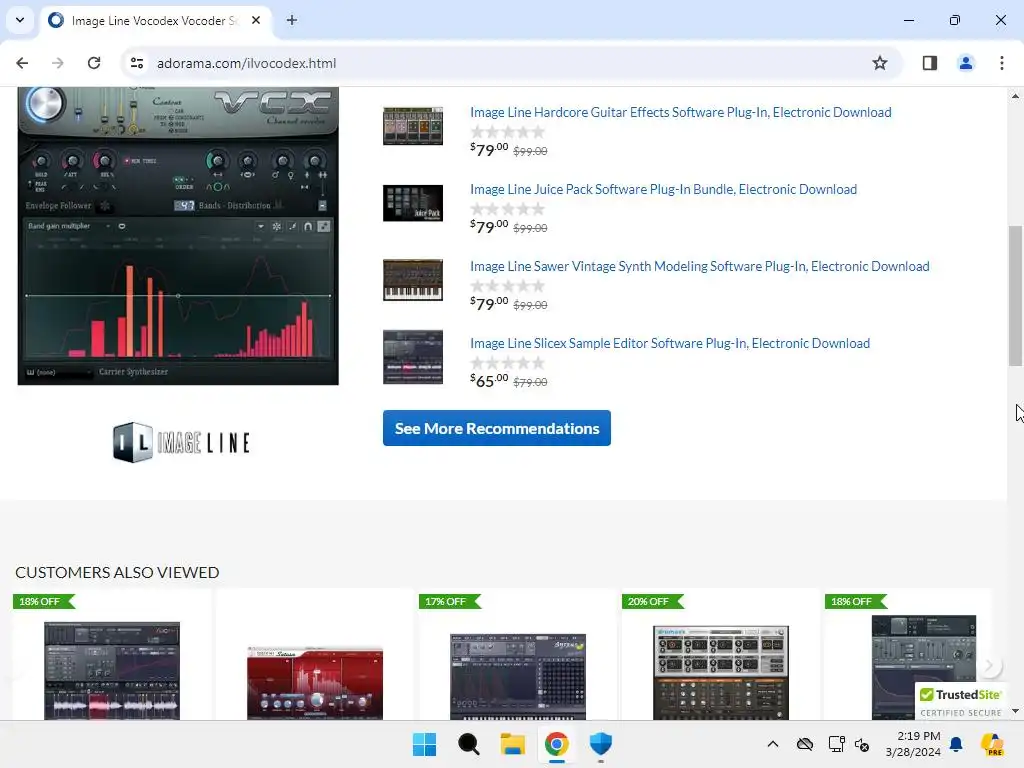Open the clock and date panel
Image resolution: width=1024 pixels, height=768 pixels.
[x=913, y=744]
